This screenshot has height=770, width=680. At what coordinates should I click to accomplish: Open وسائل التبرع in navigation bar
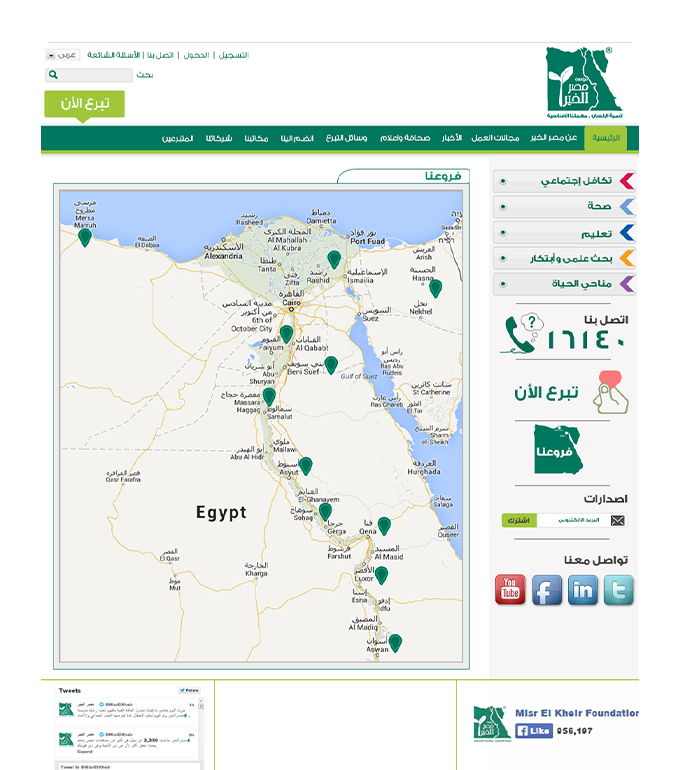click(x=346, y=138)
